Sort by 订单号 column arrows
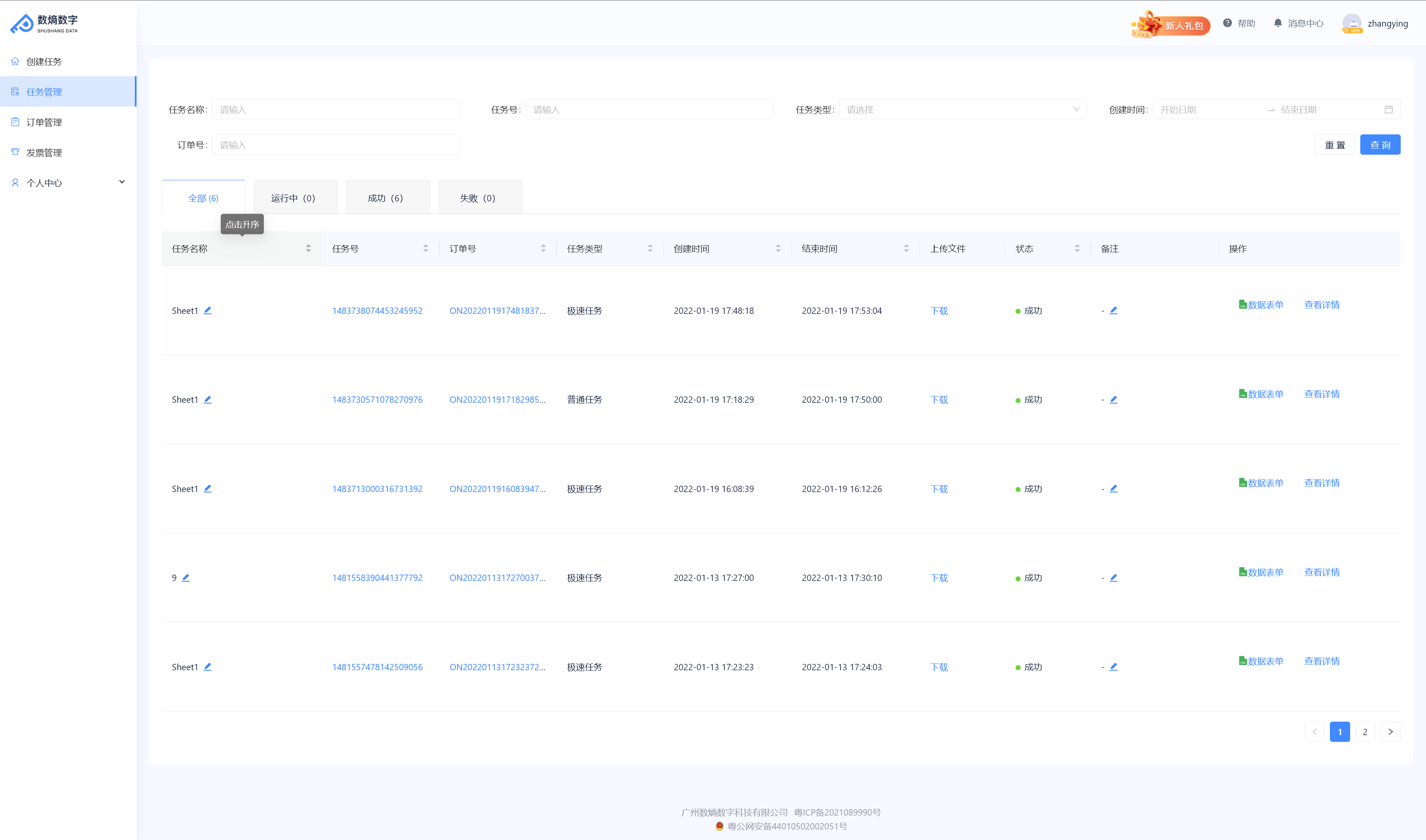The image size is (1426, 840). click(x=544, y=249)
